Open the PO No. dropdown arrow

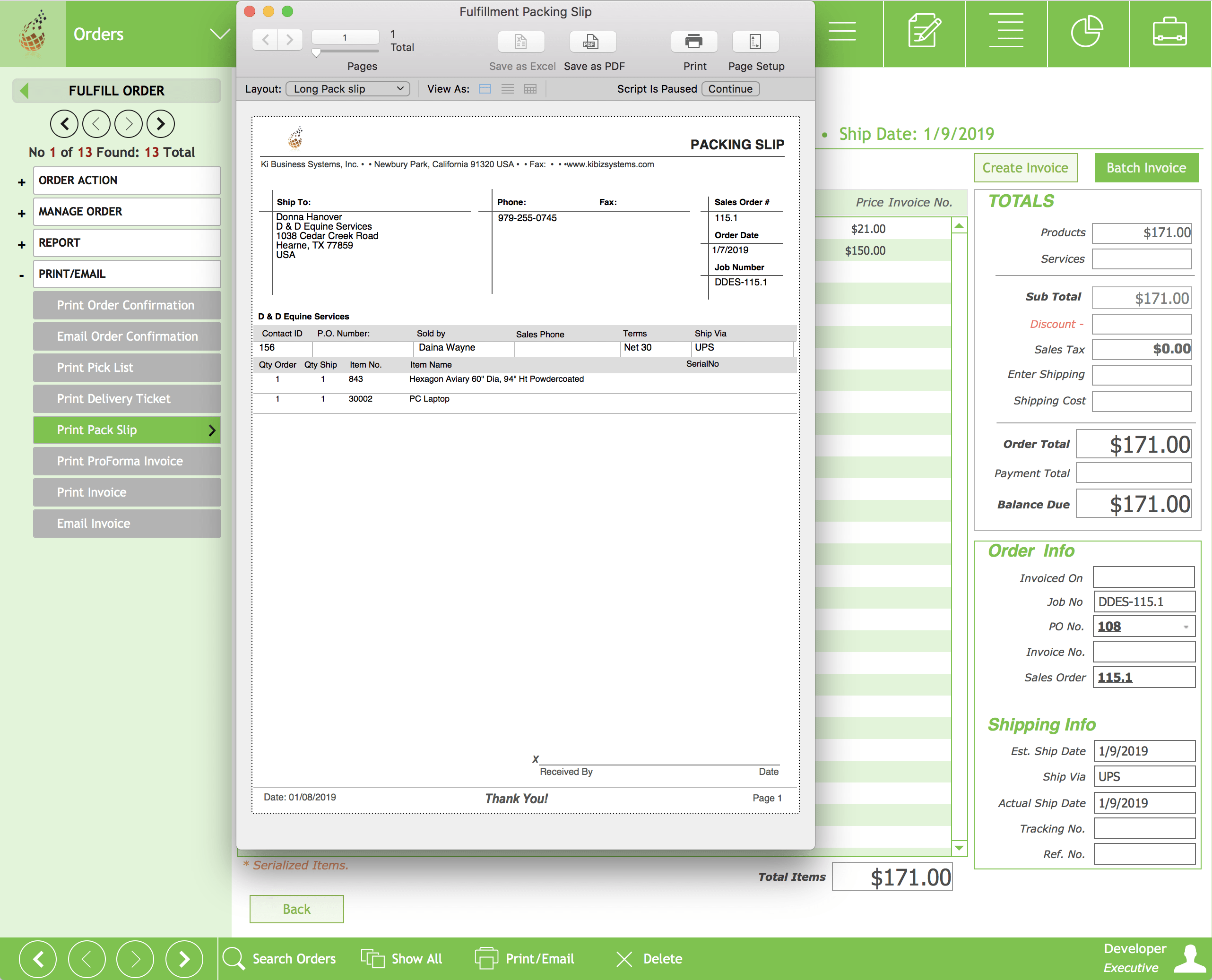tap(1186, 627)
